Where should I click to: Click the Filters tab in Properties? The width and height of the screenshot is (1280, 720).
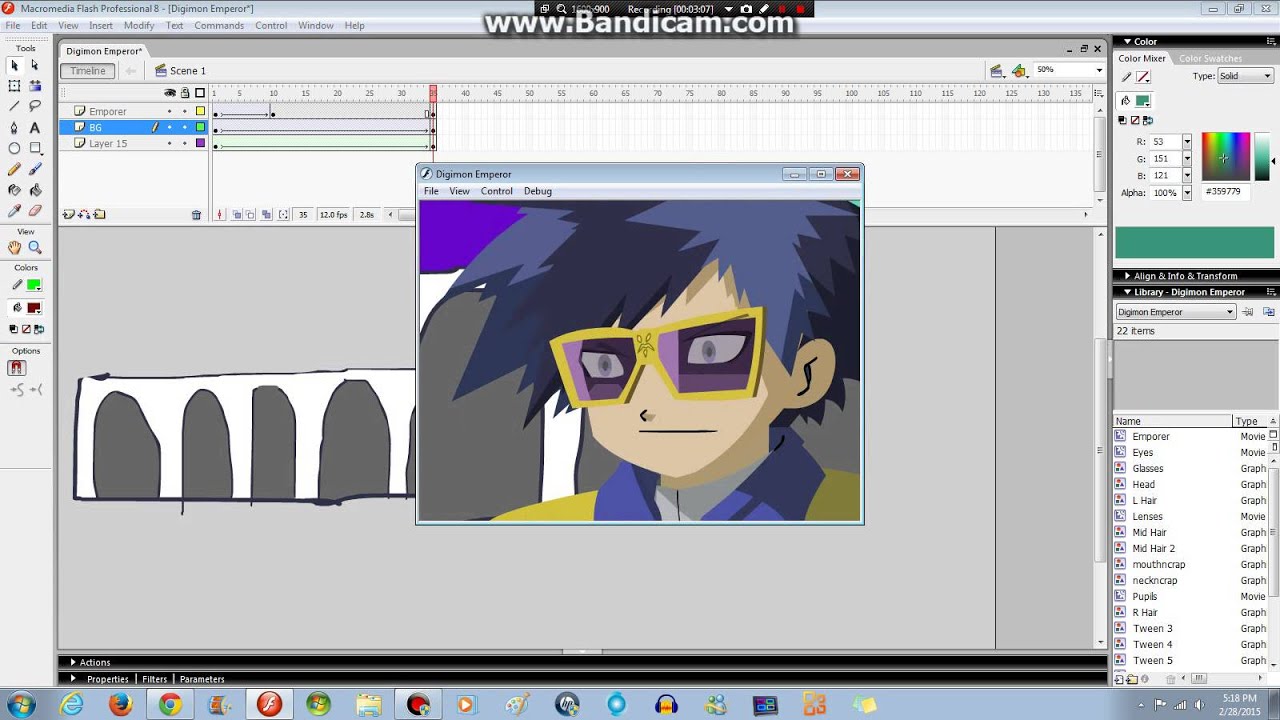[154, 679]
